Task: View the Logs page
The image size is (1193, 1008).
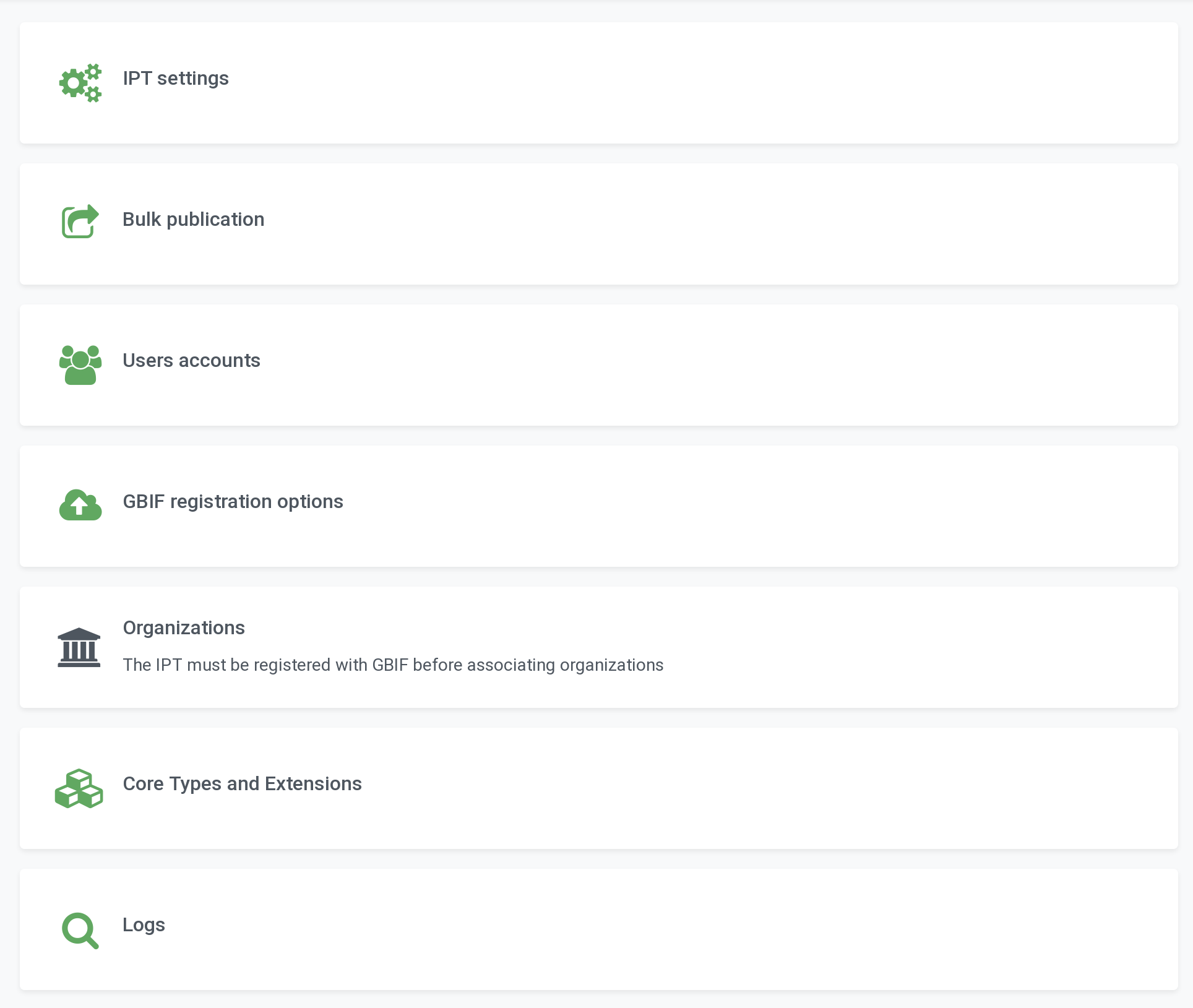Action: pos(144,925)
